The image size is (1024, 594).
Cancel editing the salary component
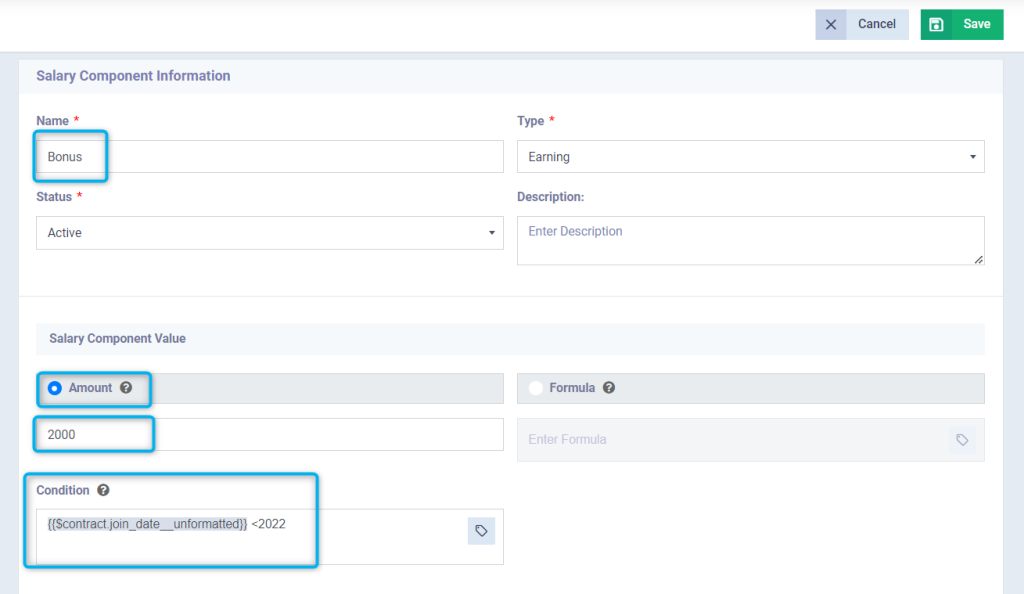(x=876, y=24)
